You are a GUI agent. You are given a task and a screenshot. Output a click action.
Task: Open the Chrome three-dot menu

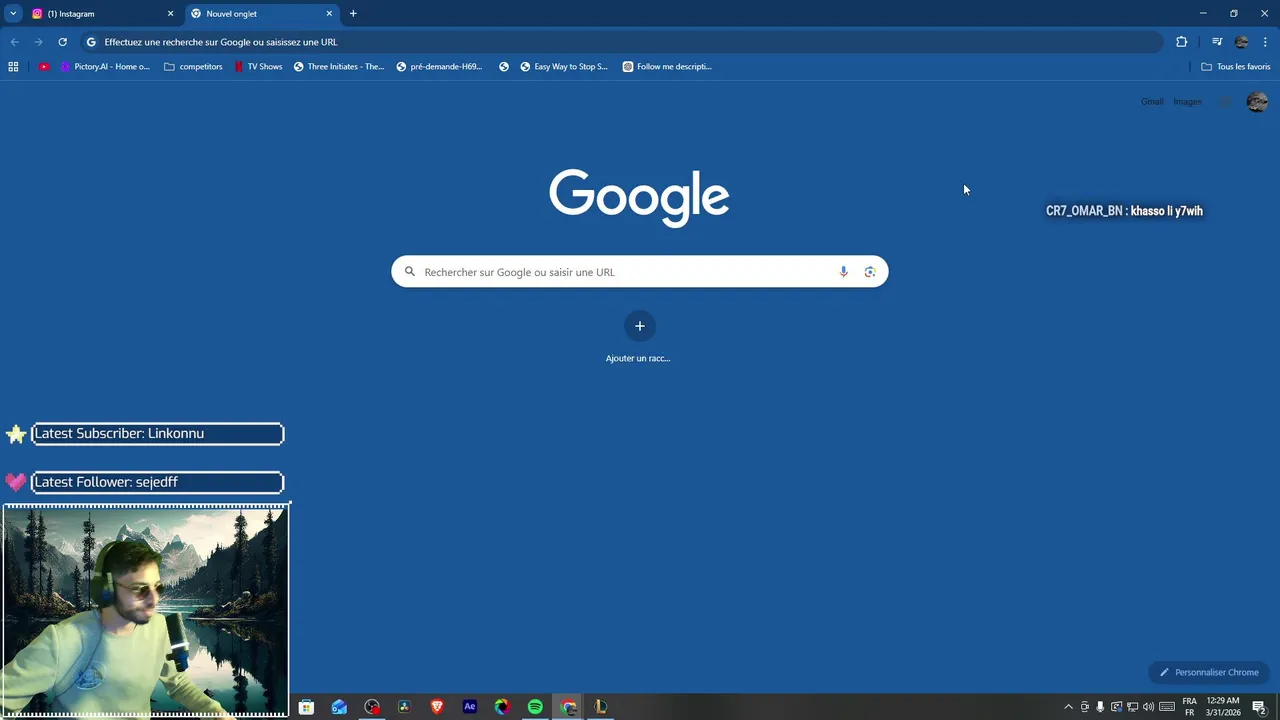(x=1265, y=42)
